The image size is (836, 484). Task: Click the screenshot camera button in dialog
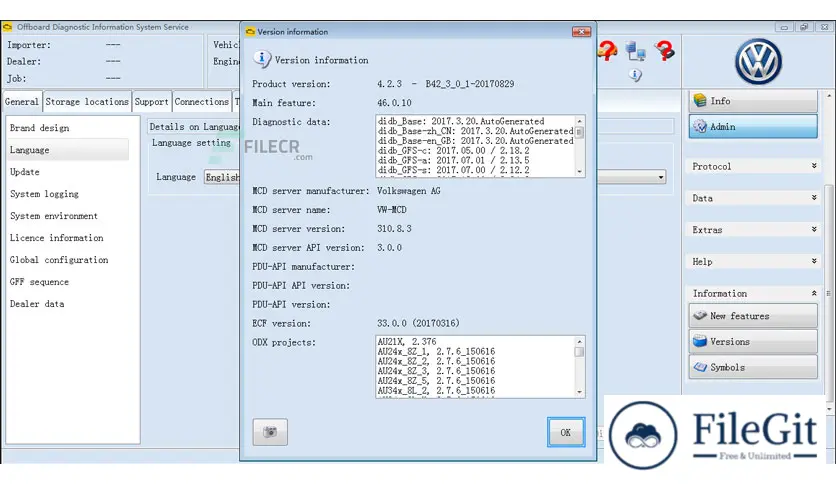pos(270,432)
